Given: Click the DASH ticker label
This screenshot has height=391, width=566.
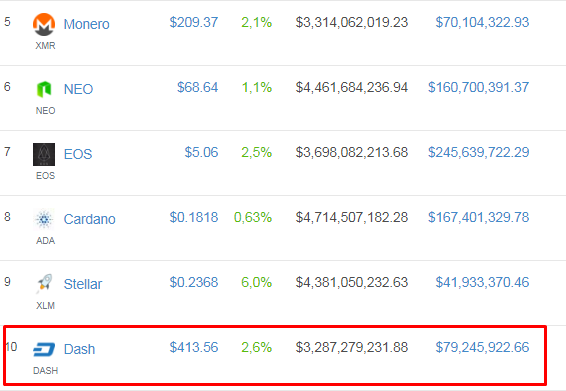Looking at the screenshot, I should (x=45, y=371).
